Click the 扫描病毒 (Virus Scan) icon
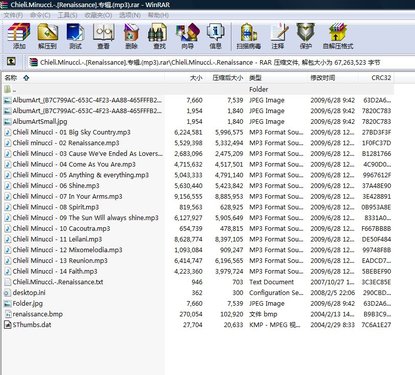Screen dimensions: 415x375 coord(249,32)
